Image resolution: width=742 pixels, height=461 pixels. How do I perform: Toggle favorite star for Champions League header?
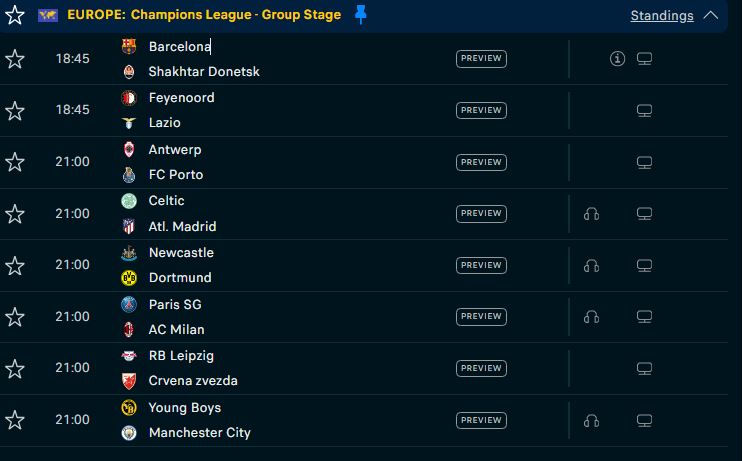[15, 15]
